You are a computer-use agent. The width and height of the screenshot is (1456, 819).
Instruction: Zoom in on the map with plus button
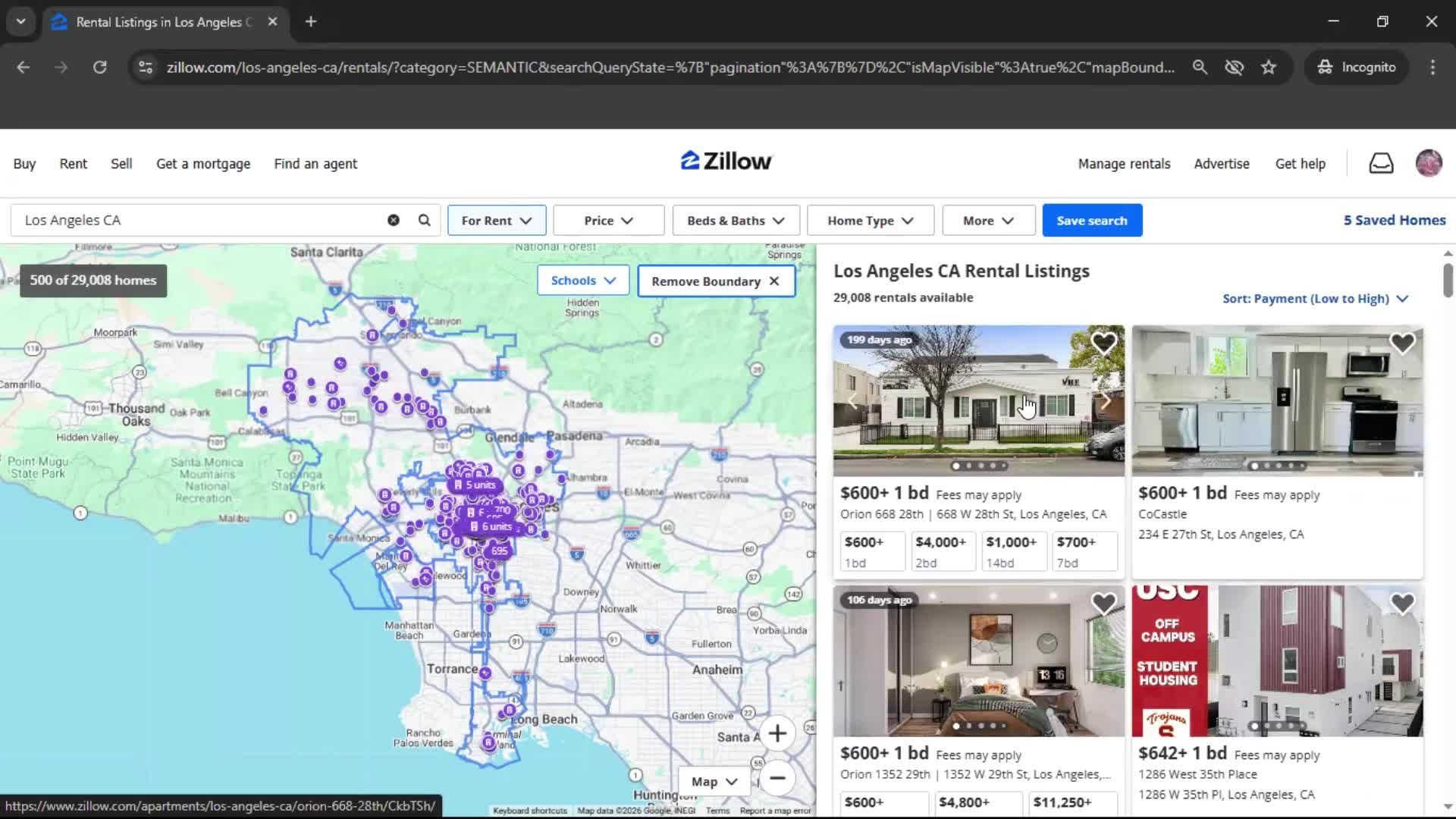point(777,733)
